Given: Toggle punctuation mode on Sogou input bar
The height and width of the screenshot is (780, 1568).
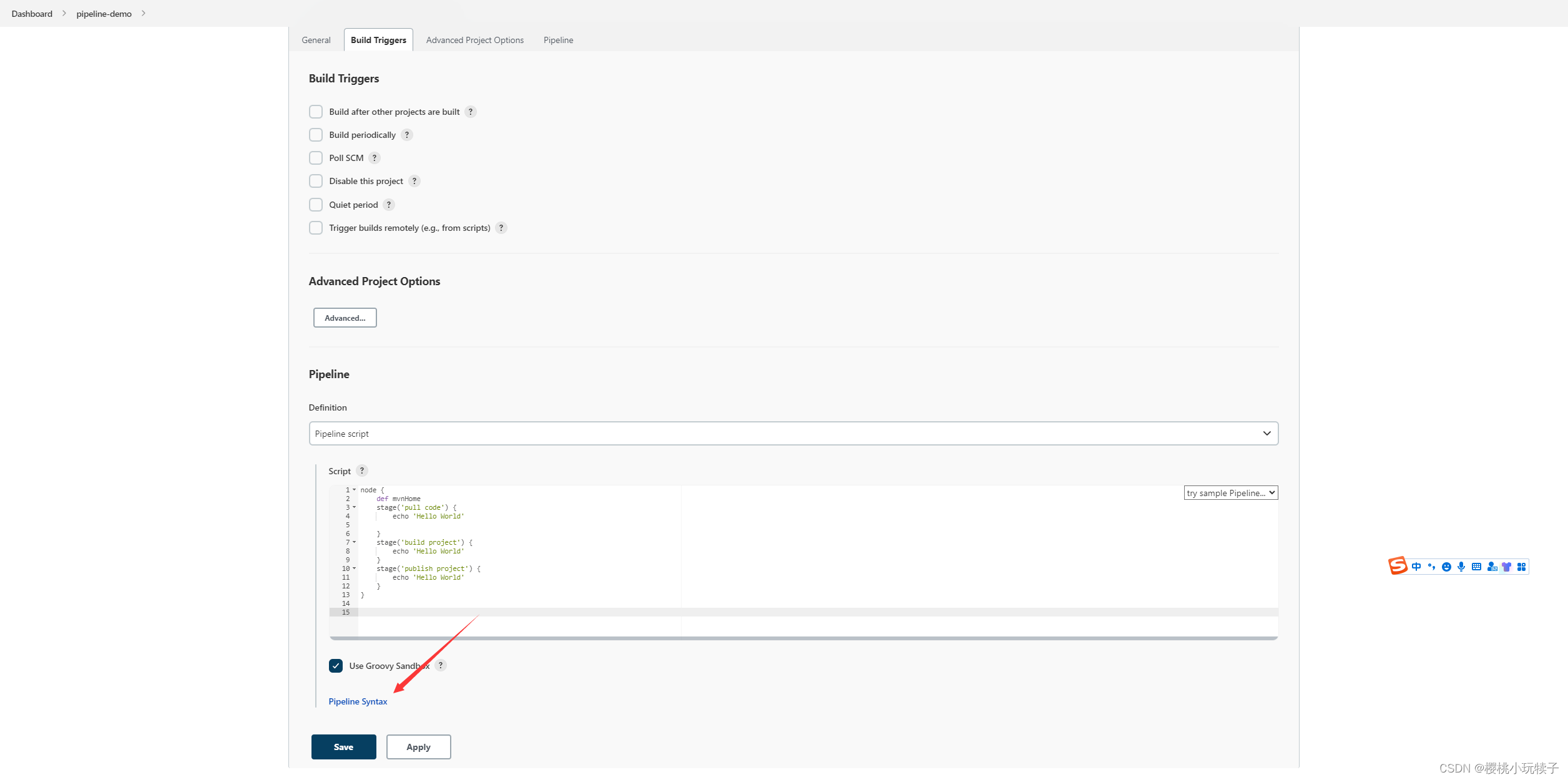Looking at the screenshot, I should coord(1431,567).
